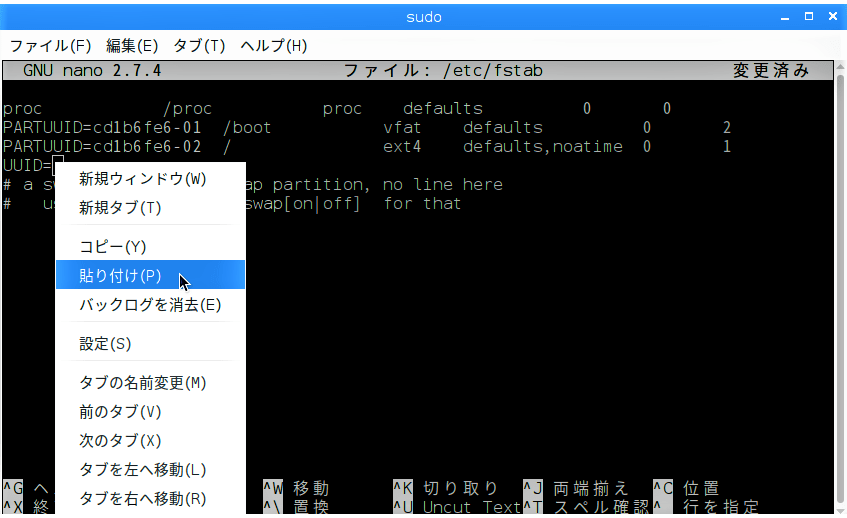
Task: Open the ファイル(F) menu
Action: (x=50, y=46)
